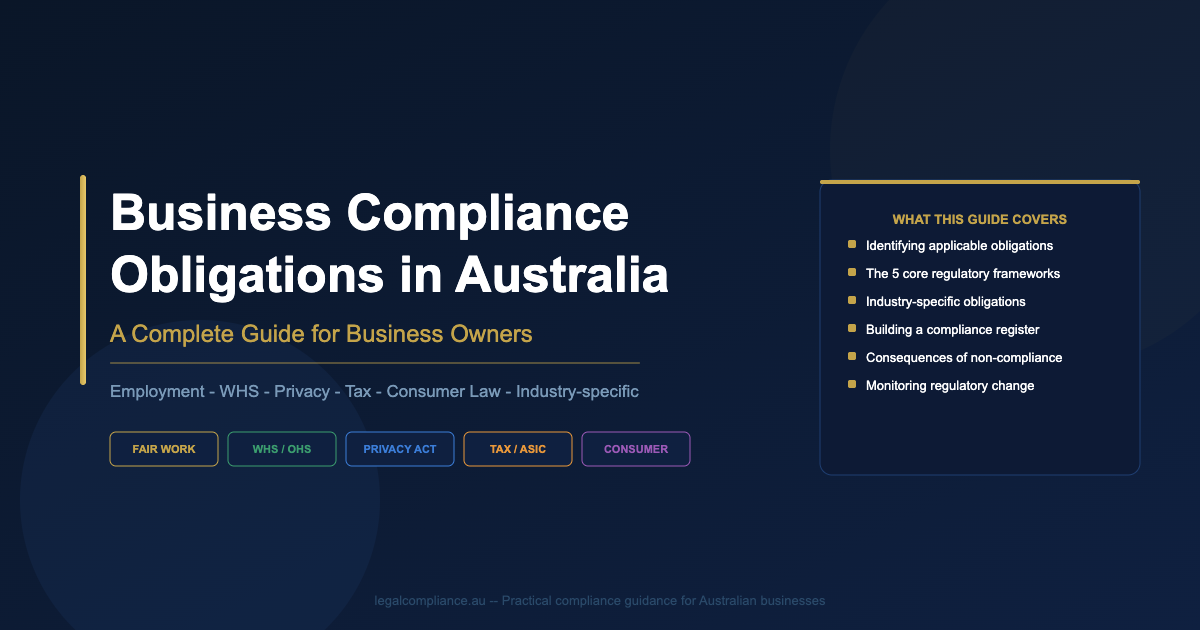
Task: Click the bullet beside Consequences of non-compliance
Action: [851, 356]
